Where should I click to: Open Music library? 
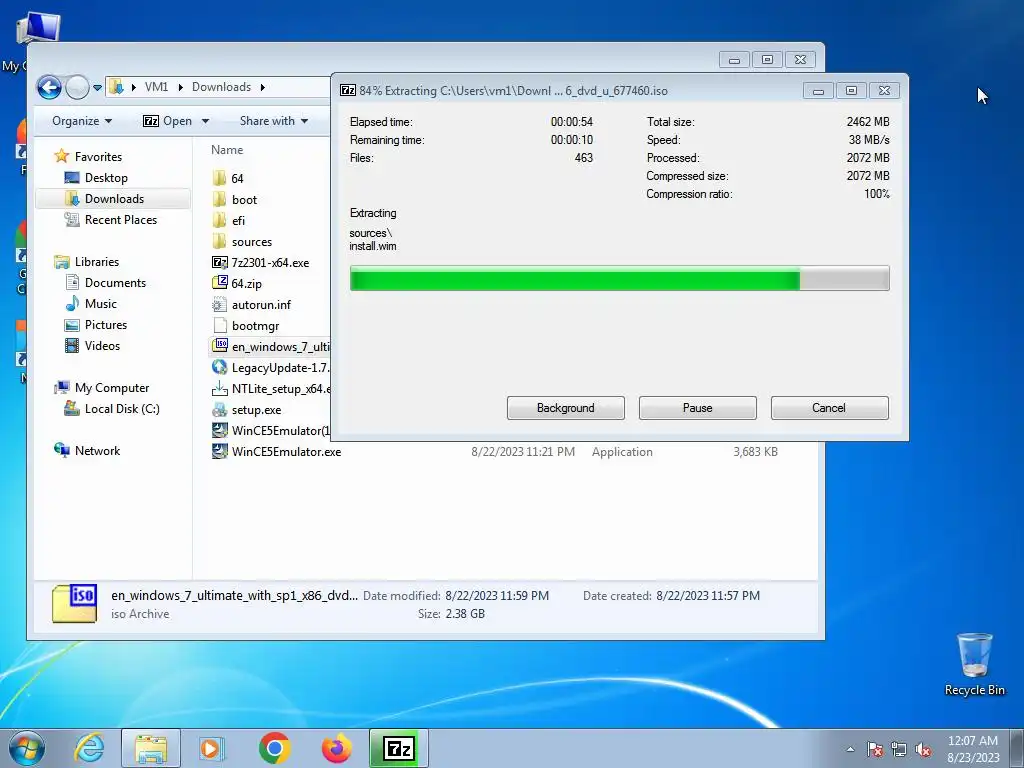tap(101, 304)
